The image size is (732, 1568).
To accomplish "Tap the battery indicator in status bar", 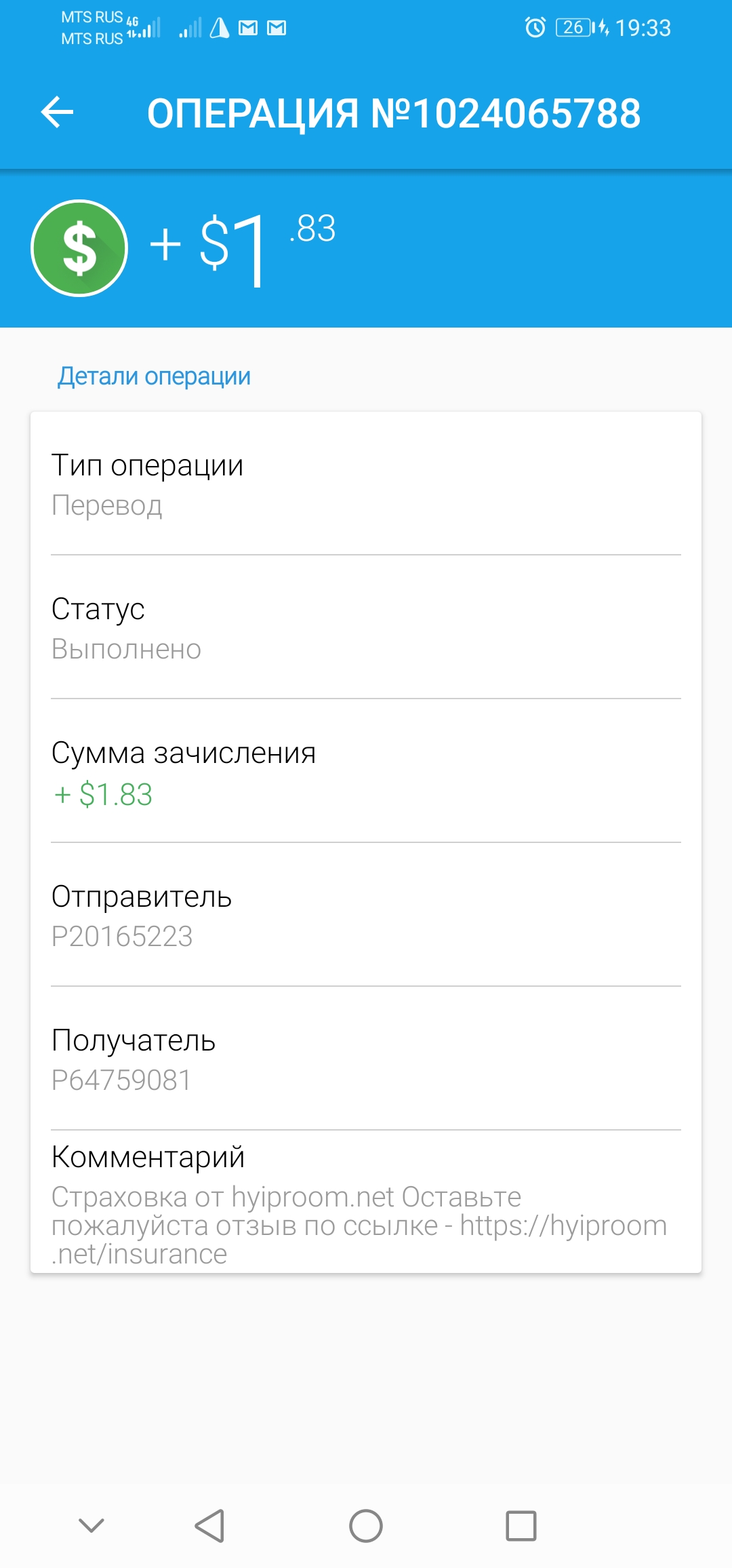I will click(573, 28).
